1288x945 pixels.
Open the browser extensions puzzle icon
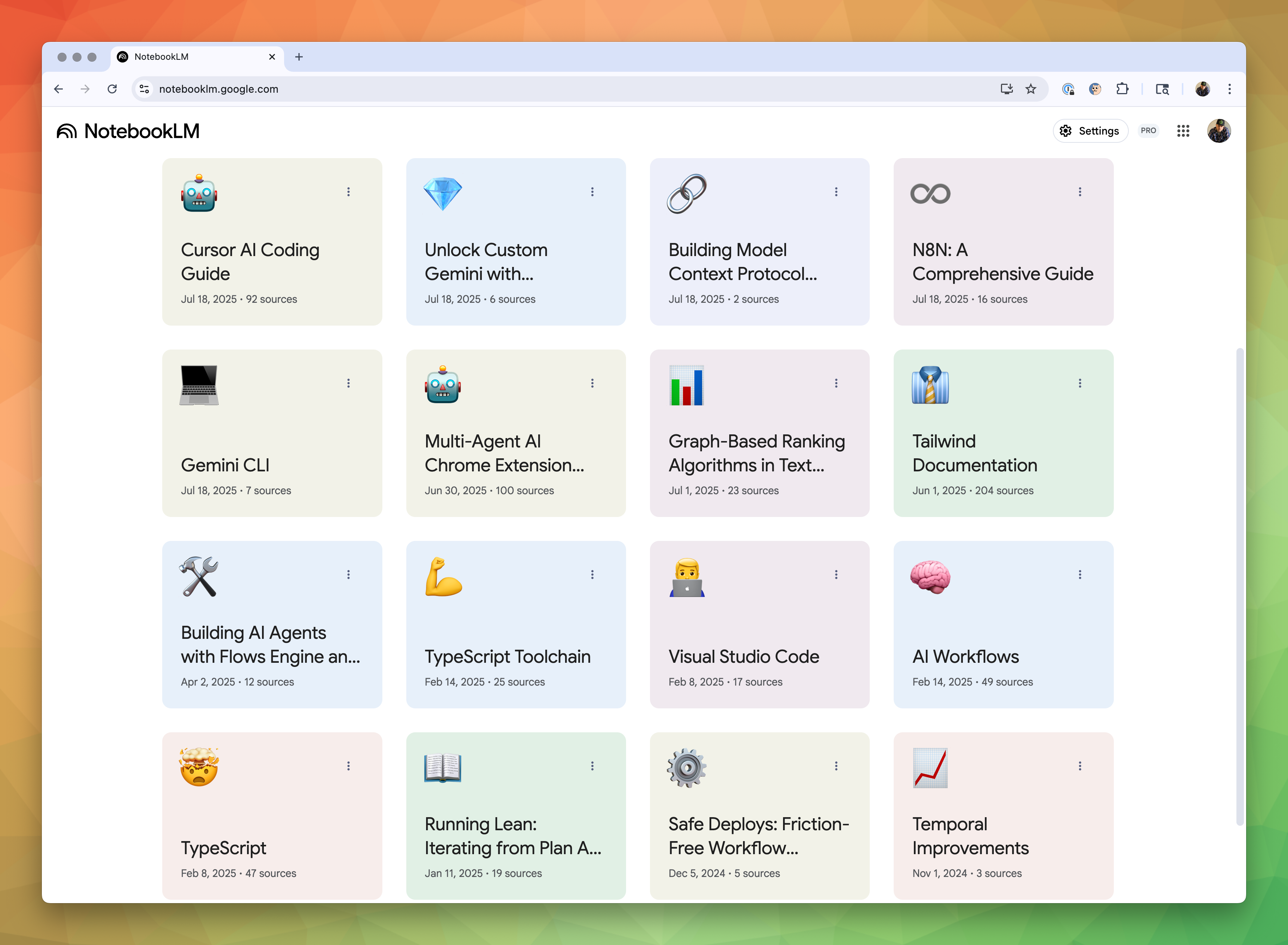[x=1122, y=89]
